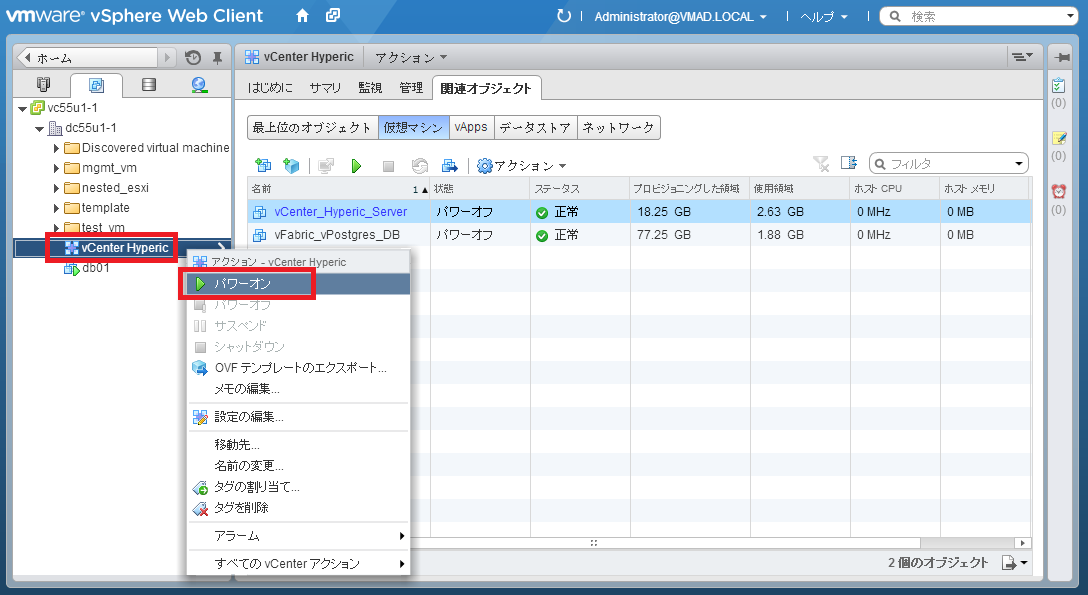
Task: Show the vApps list
Action: 470,128
